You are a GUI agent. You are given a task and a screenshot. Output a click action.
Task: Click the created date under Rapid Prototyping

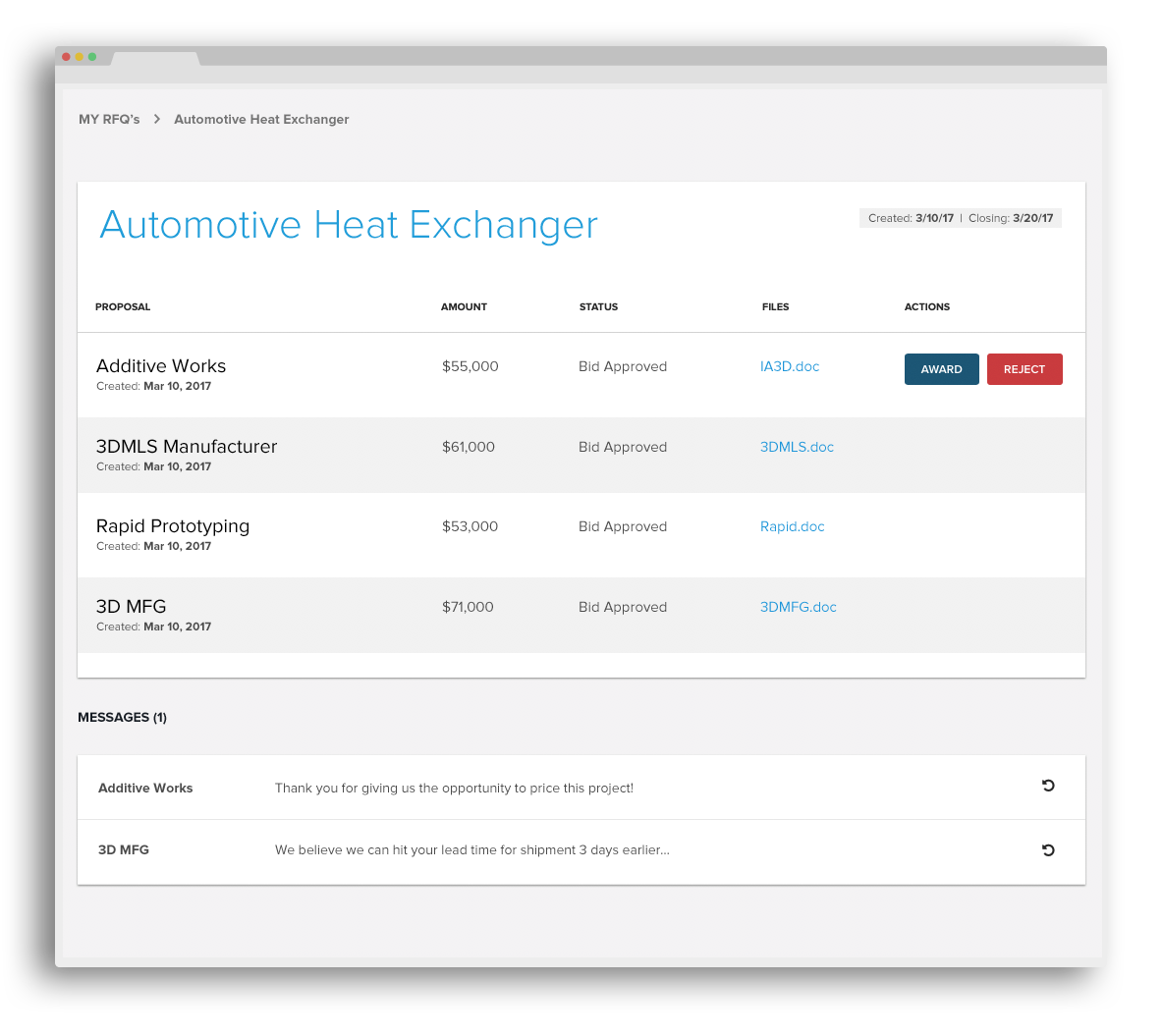[153, 546]
